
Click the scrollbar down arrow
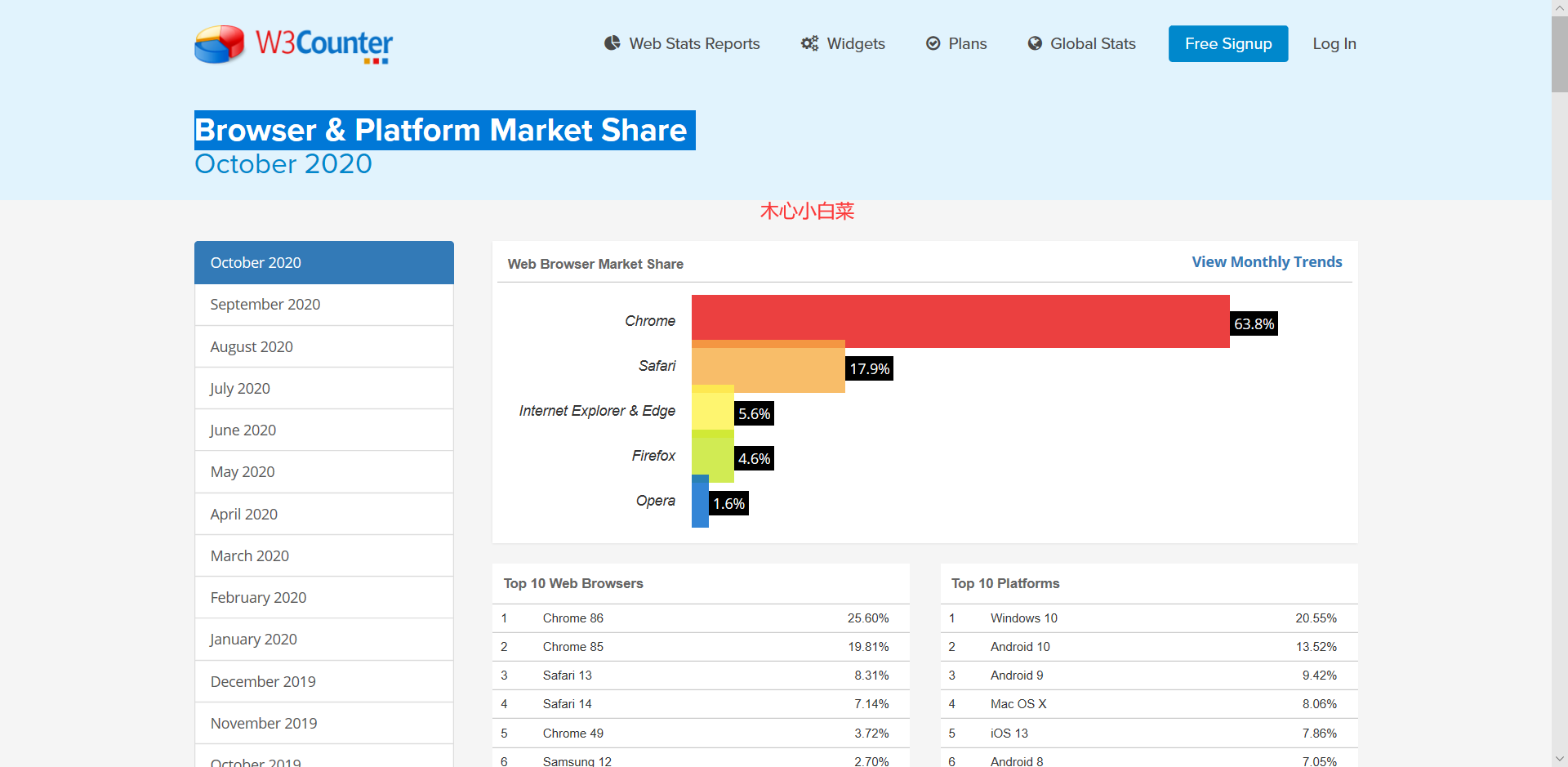coord(1560,759)
